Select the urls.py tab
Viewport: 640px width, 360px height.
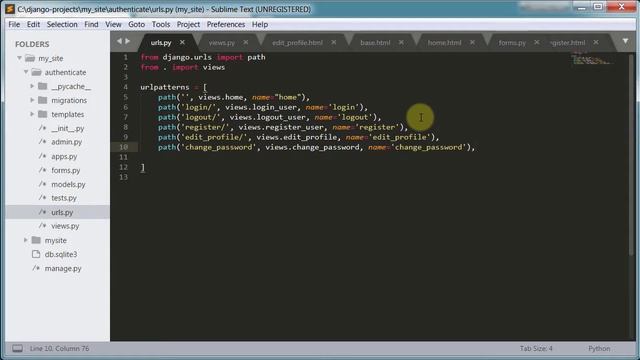pos(161,42)
